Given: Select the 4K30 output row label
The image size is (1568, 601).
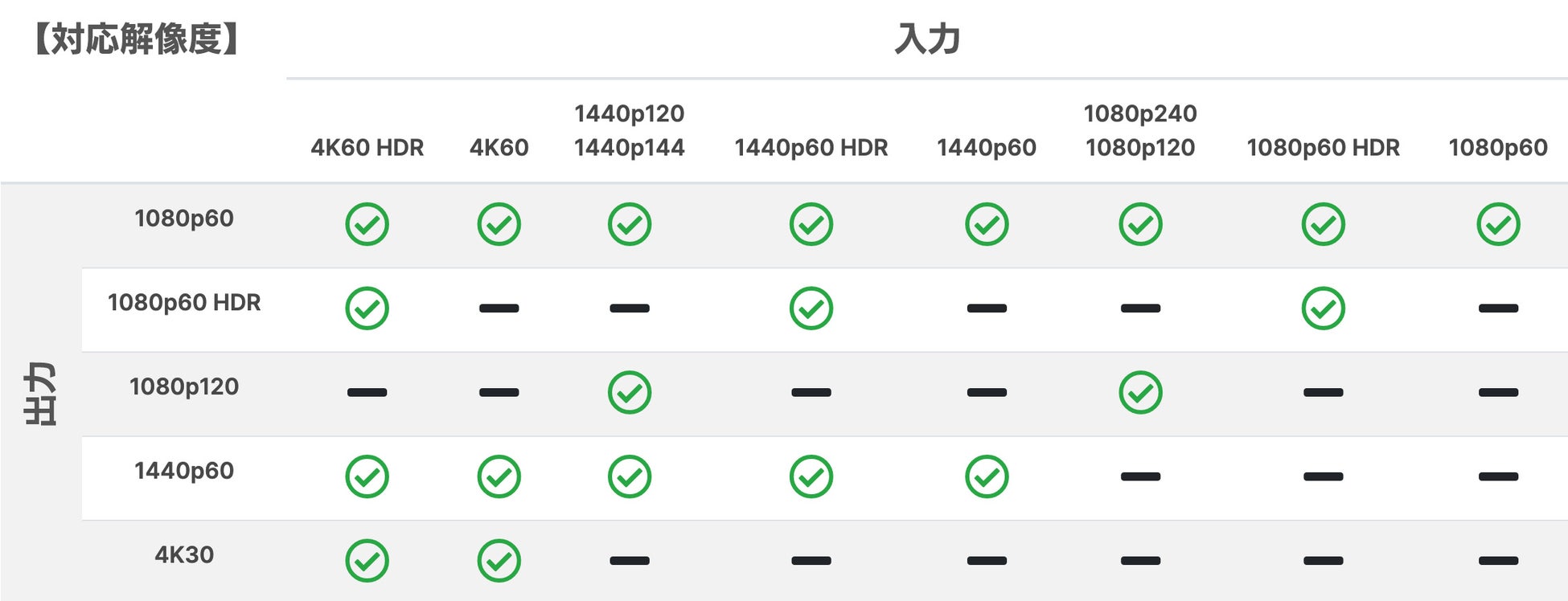Looking at the screenshot, I should [x=184, y=554].
